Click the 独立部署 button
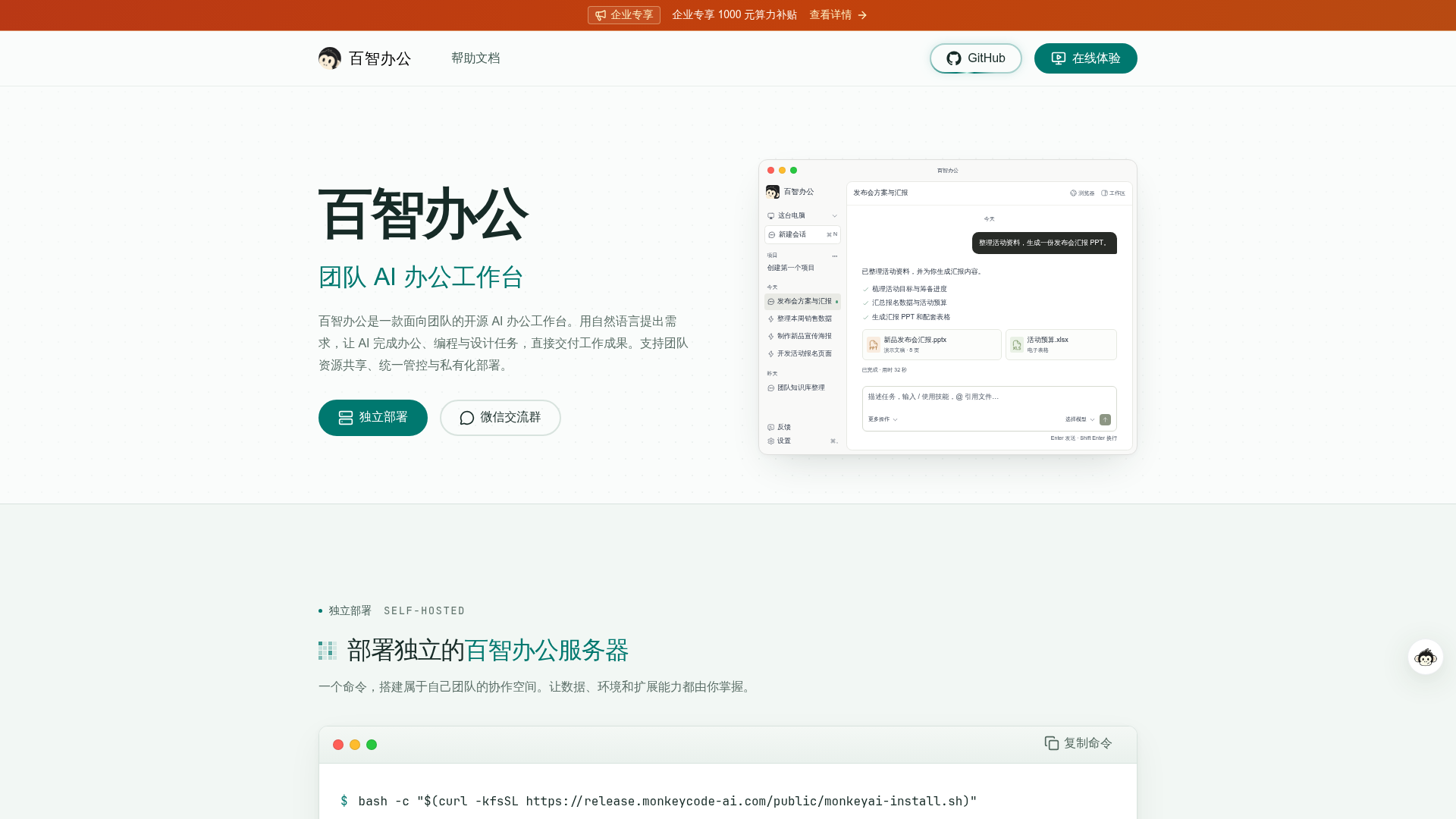1456x819 pixels. coord(373,418)
